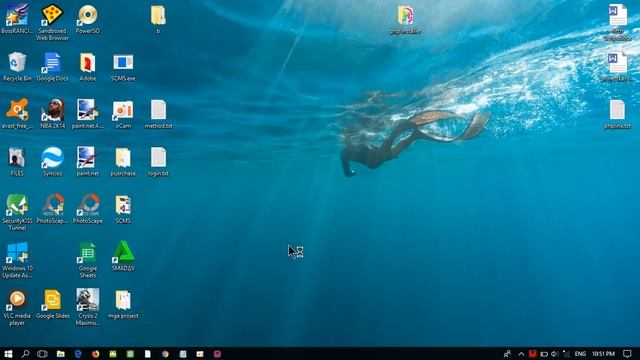The height and width of the screenshot is (360, 640).
Task: Select the BossRANC desktop shortcut
Action: click(x=17, y=18)
